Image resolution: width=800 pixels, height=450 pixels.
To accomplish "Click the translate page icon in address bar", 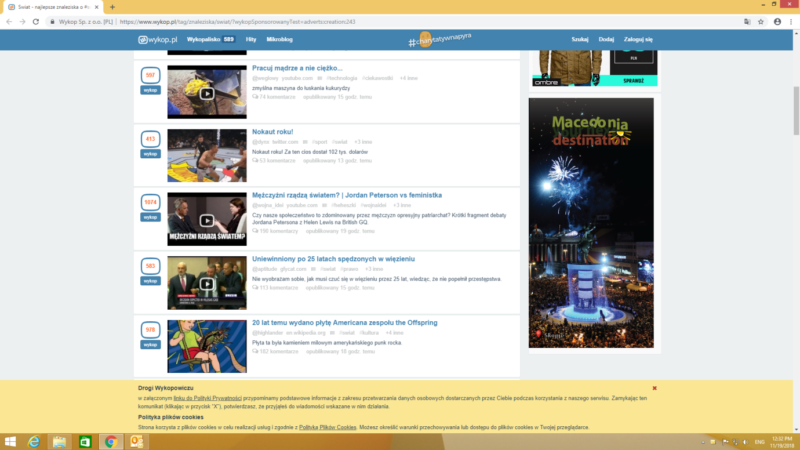I will (x=747, y=21).
